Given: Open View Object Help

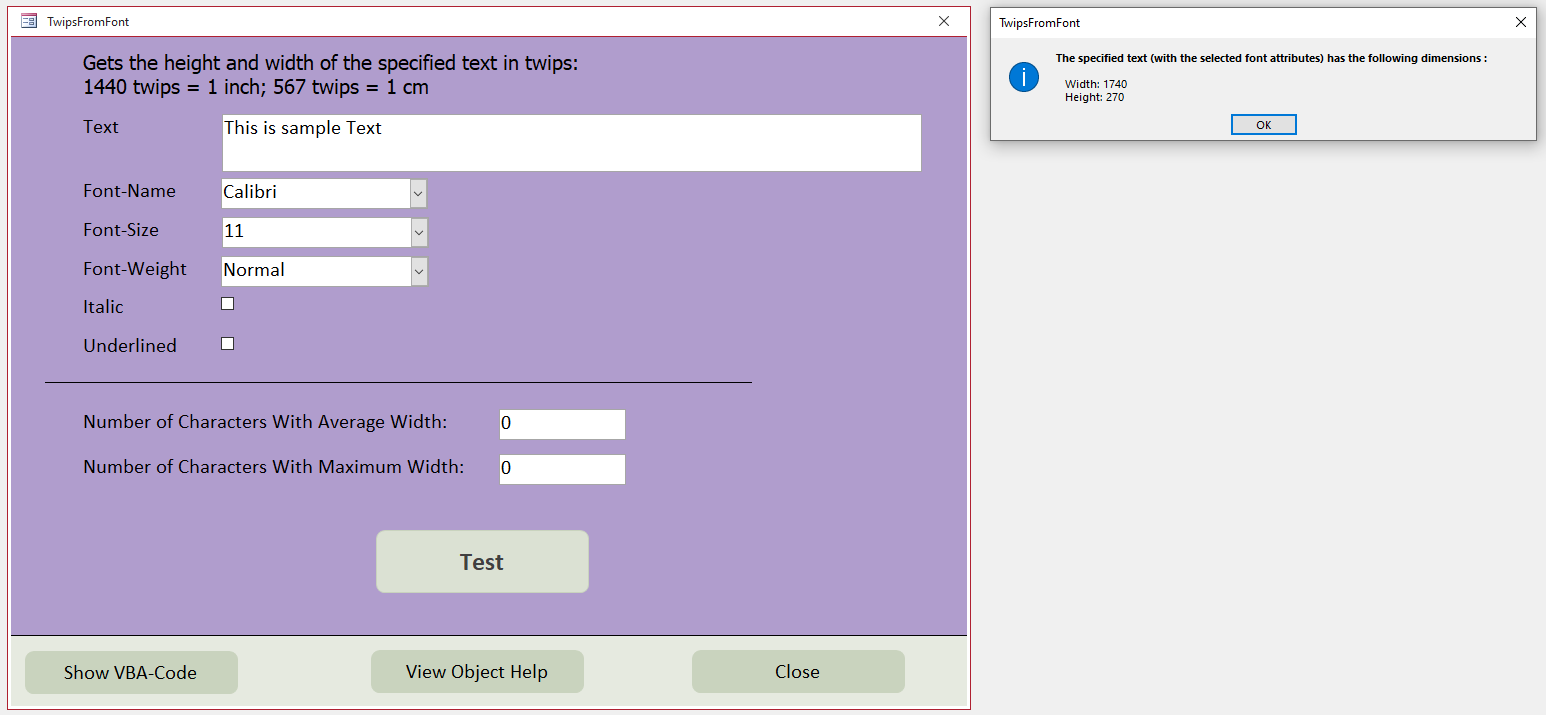Looking at the screenshot, I should (x=477, y=672).
